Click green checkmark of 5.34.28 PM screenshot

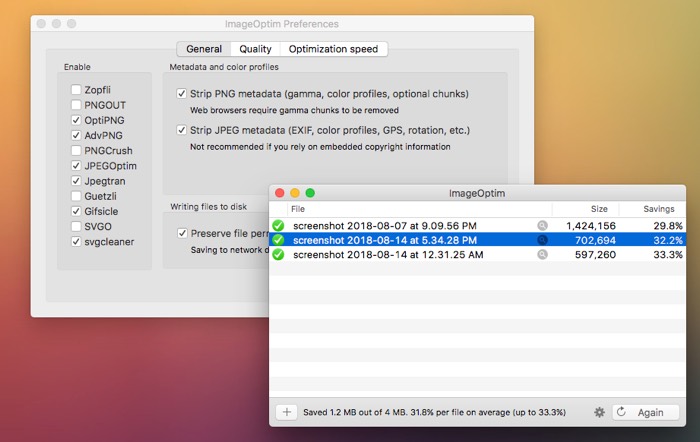click(278, 240)
